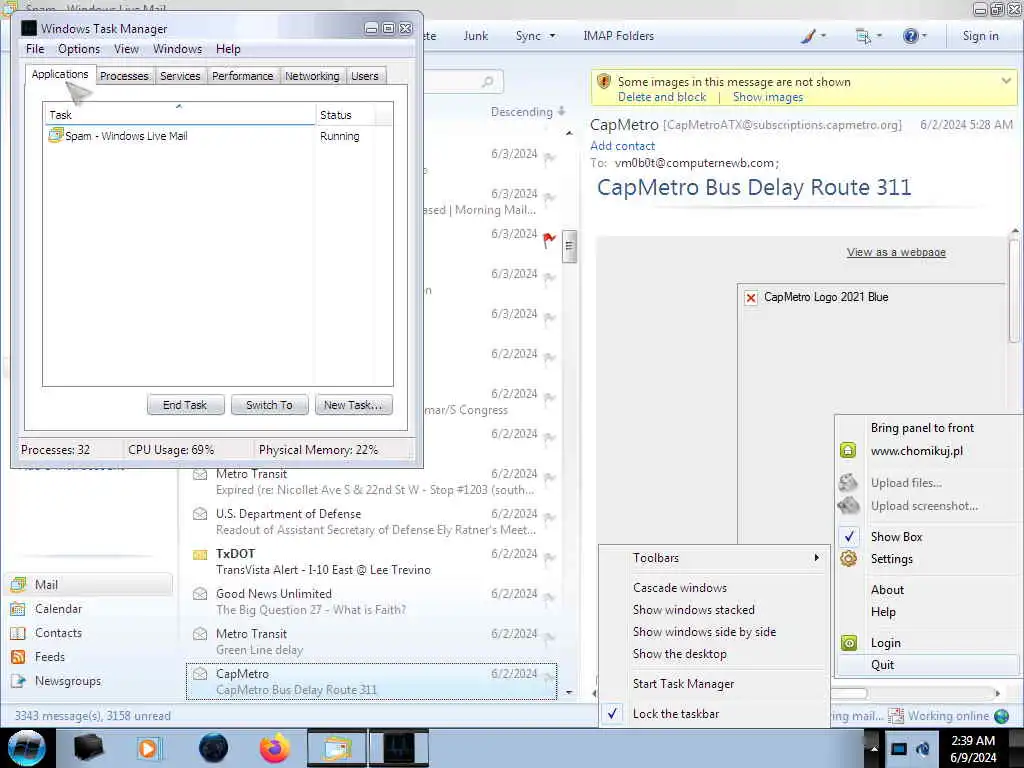Open dropdown next to help icon
1024x768 pixels.
tap(924, 36)
